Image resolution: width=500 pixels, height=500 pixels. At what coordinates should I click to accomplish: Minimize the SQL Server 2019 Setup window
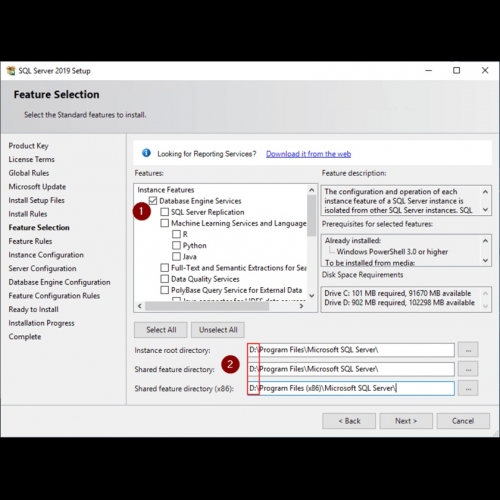(x=429, y=71)
